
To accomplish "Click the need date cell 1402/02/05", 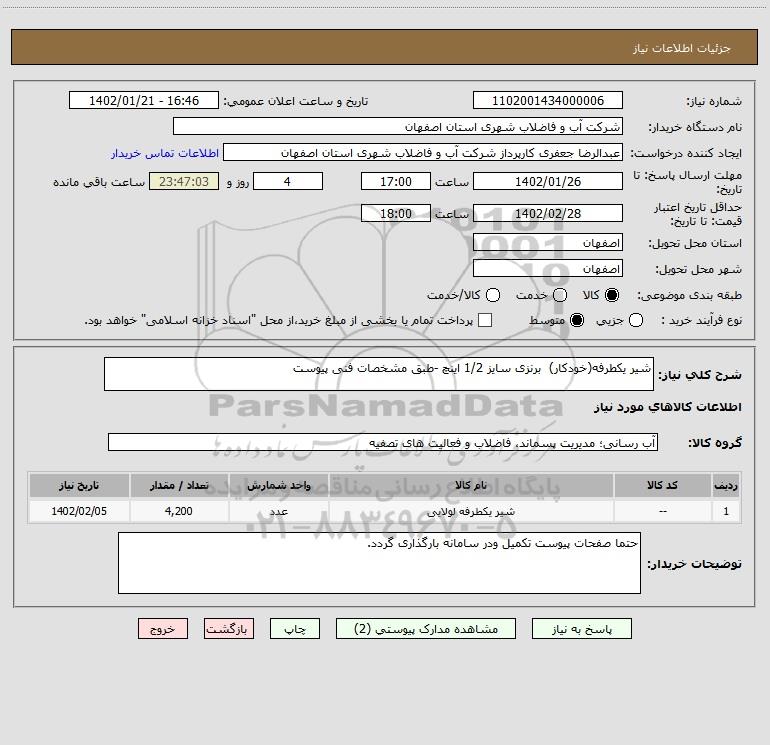I will click(x=79, y=511).
